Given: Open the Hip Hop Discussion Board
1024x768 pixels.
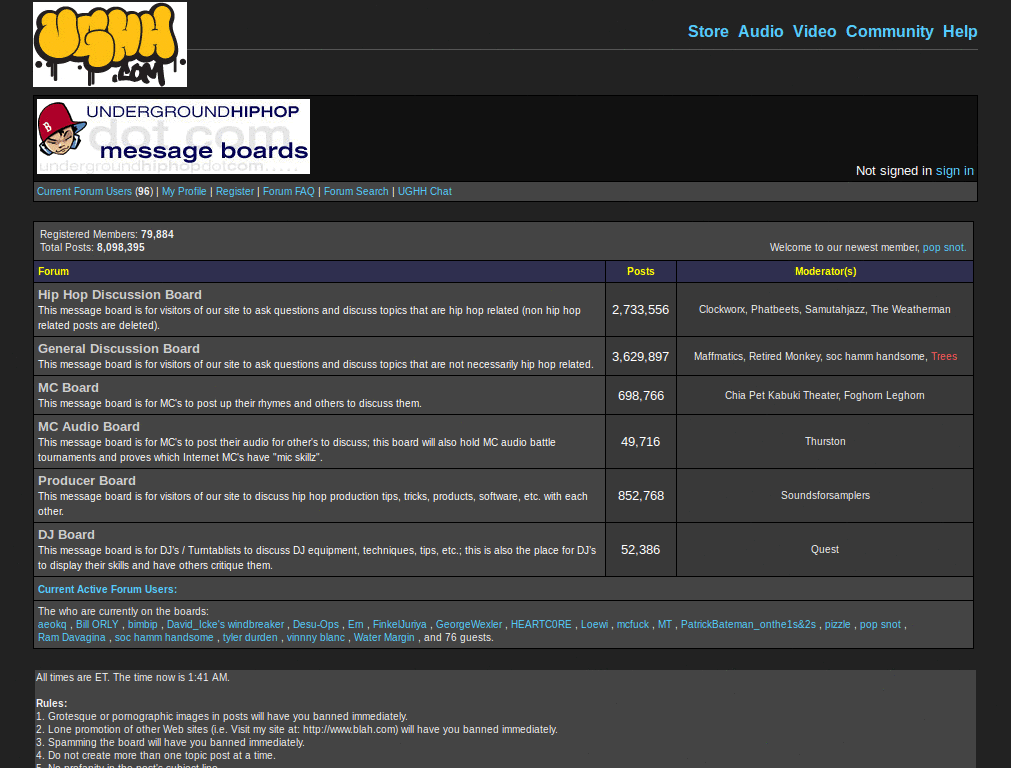Looking at the screenshot, I should (x=120, y=295).
